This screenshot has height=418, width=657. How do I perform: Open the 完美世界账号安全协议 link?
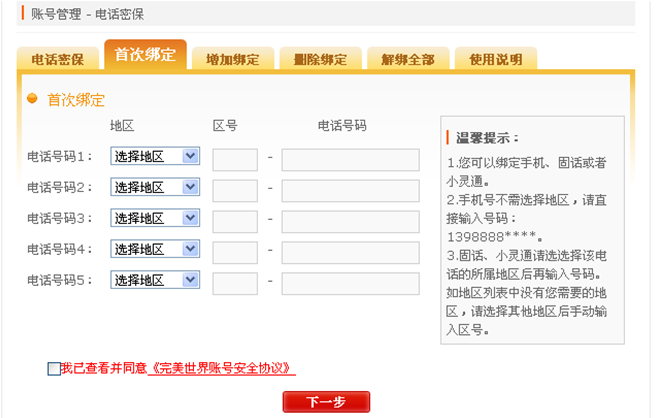pos(222,369)
